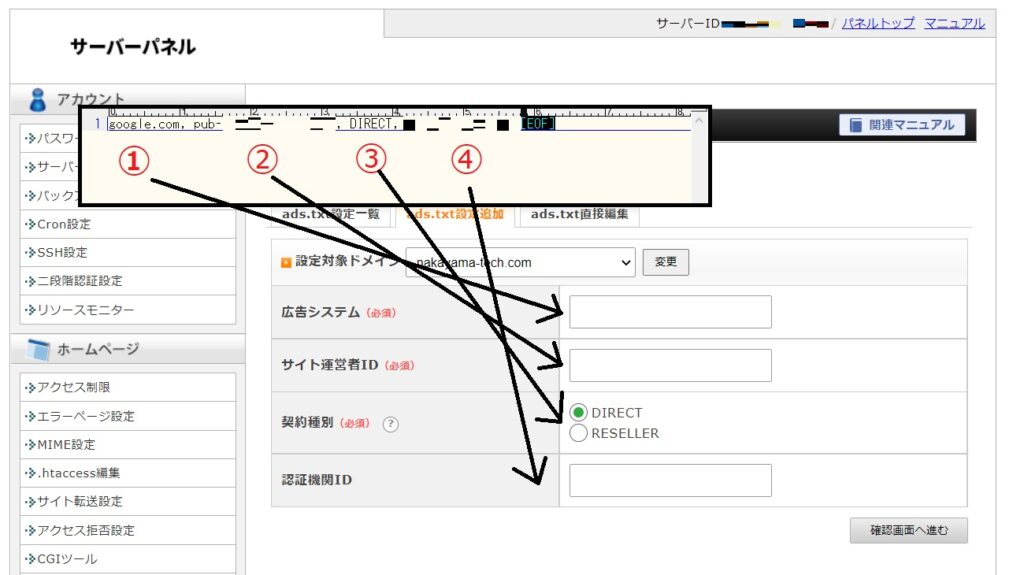
Task: Click the help question mark beside 契約種別
Action: tap(390, 423)
